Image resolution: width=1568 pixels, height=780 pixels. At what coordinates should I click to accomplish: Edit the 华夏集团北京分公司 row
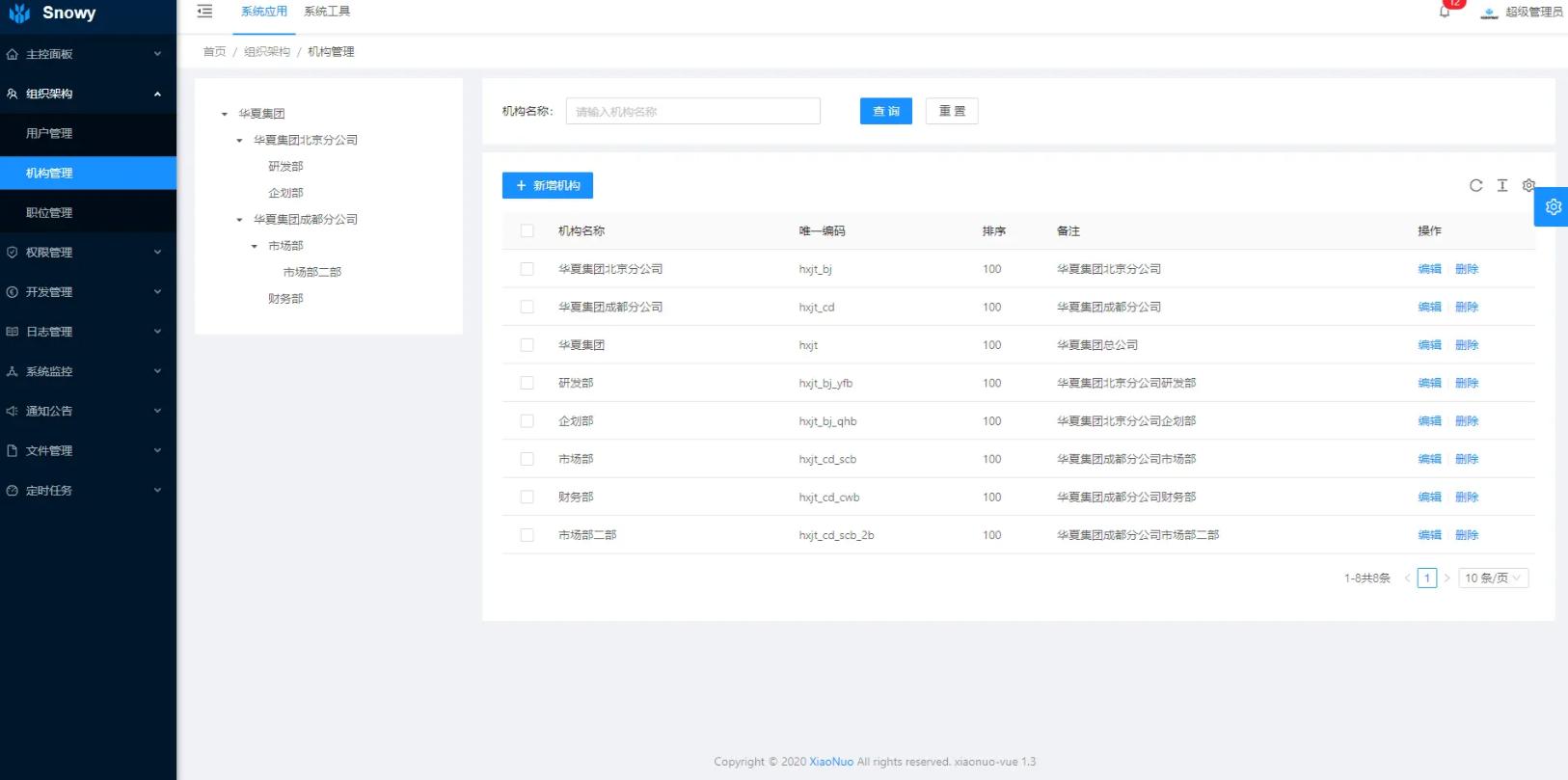[1429, 269]
